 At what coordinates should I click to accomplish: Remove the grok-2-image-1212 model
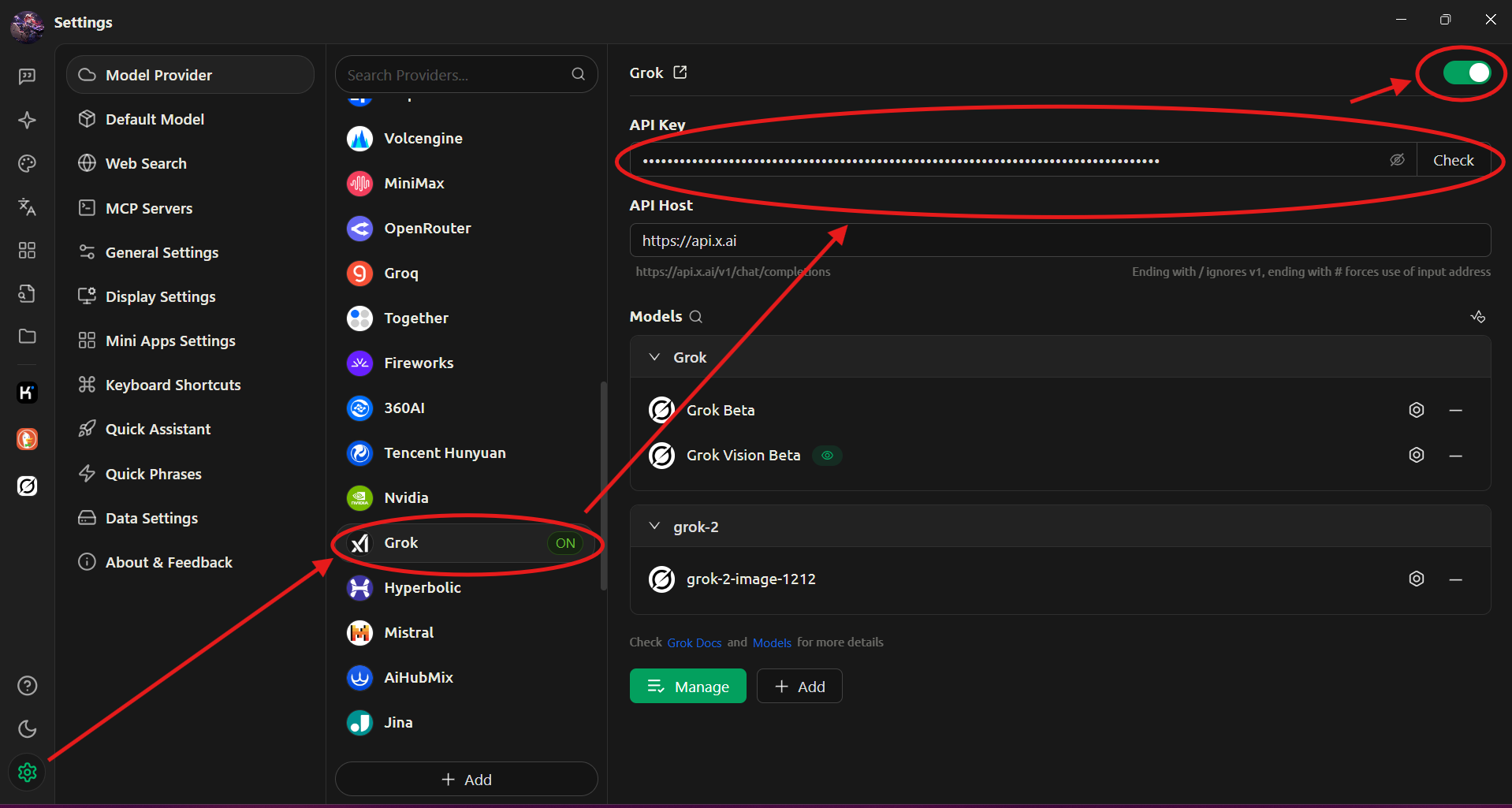pyautogui.click(x=1456, y=579)
